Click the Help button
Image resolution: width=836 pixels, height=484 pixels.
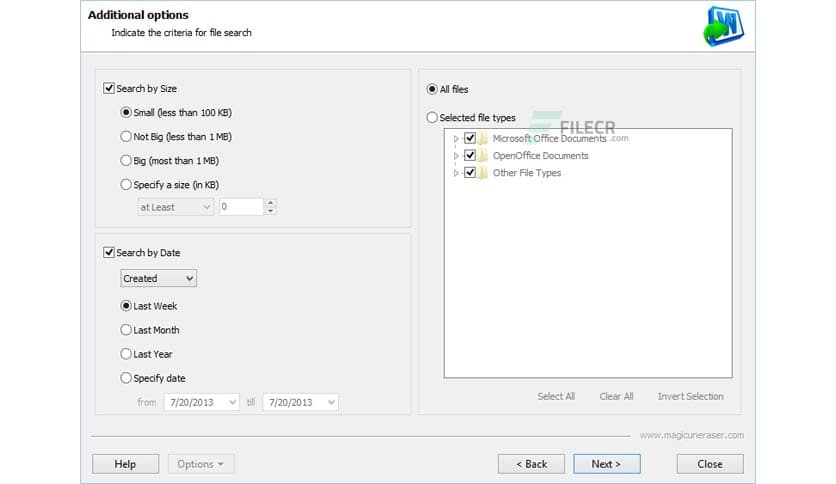125,464
